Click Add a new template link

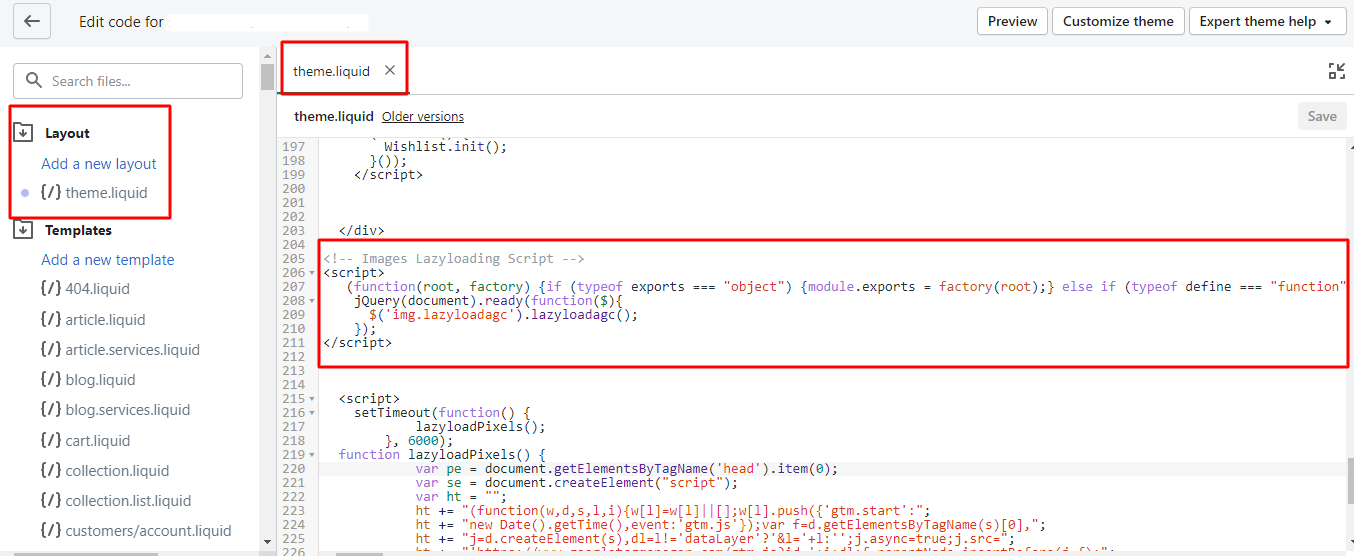click(x=108, y=260)
